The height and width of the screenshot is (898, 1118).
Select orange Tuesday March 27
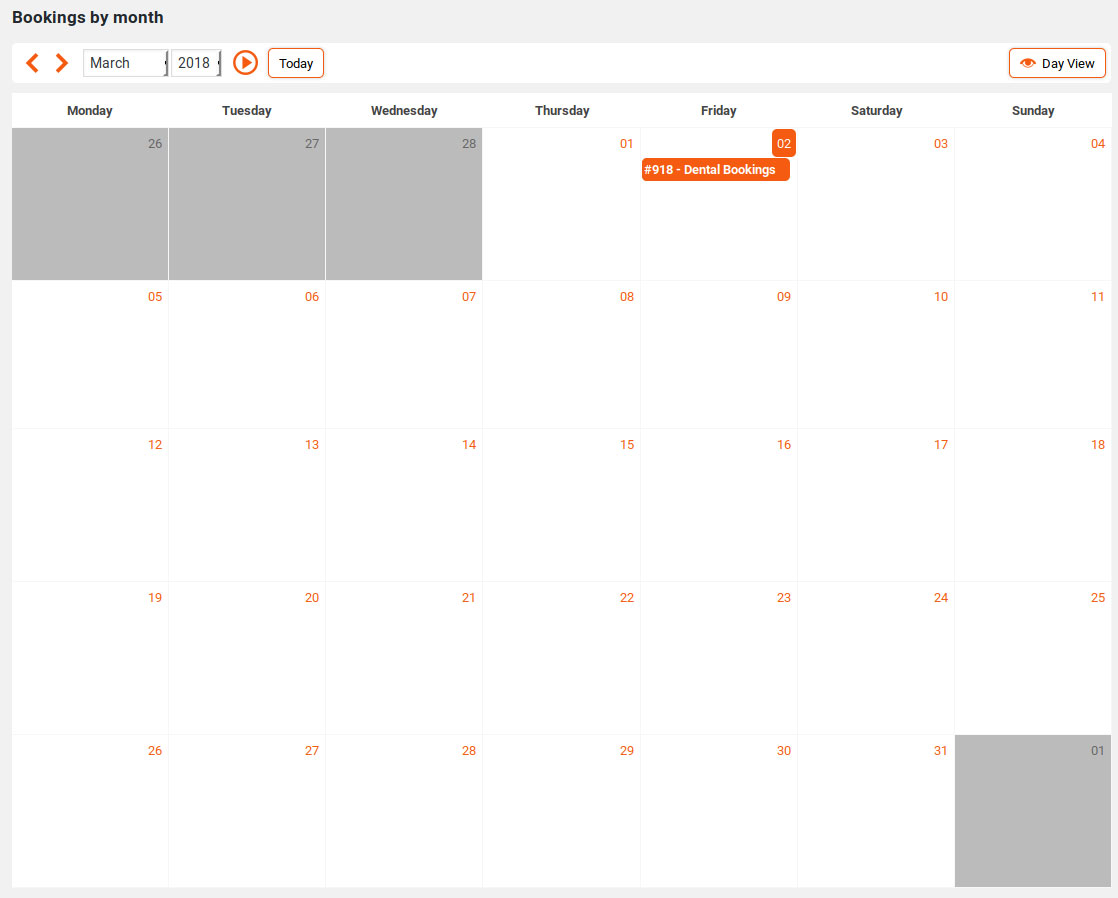coord(247,811)
